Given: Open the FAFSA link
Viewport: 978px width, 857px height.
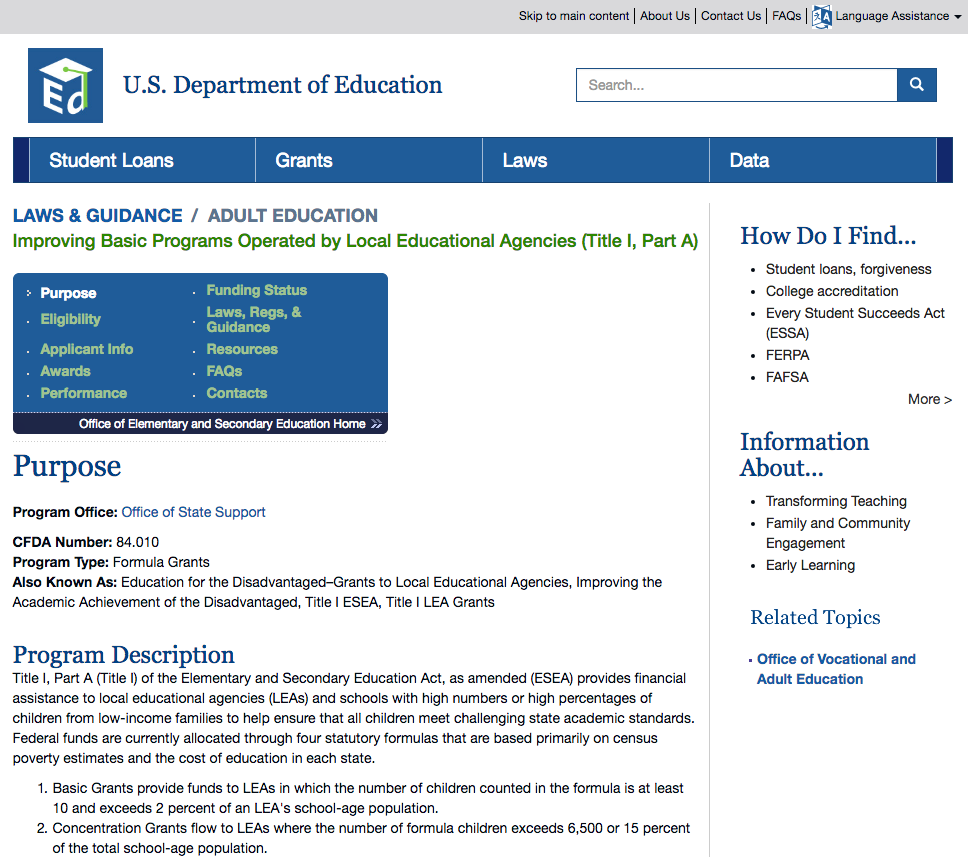Looking at the screenshot, I should click(787, 377).
